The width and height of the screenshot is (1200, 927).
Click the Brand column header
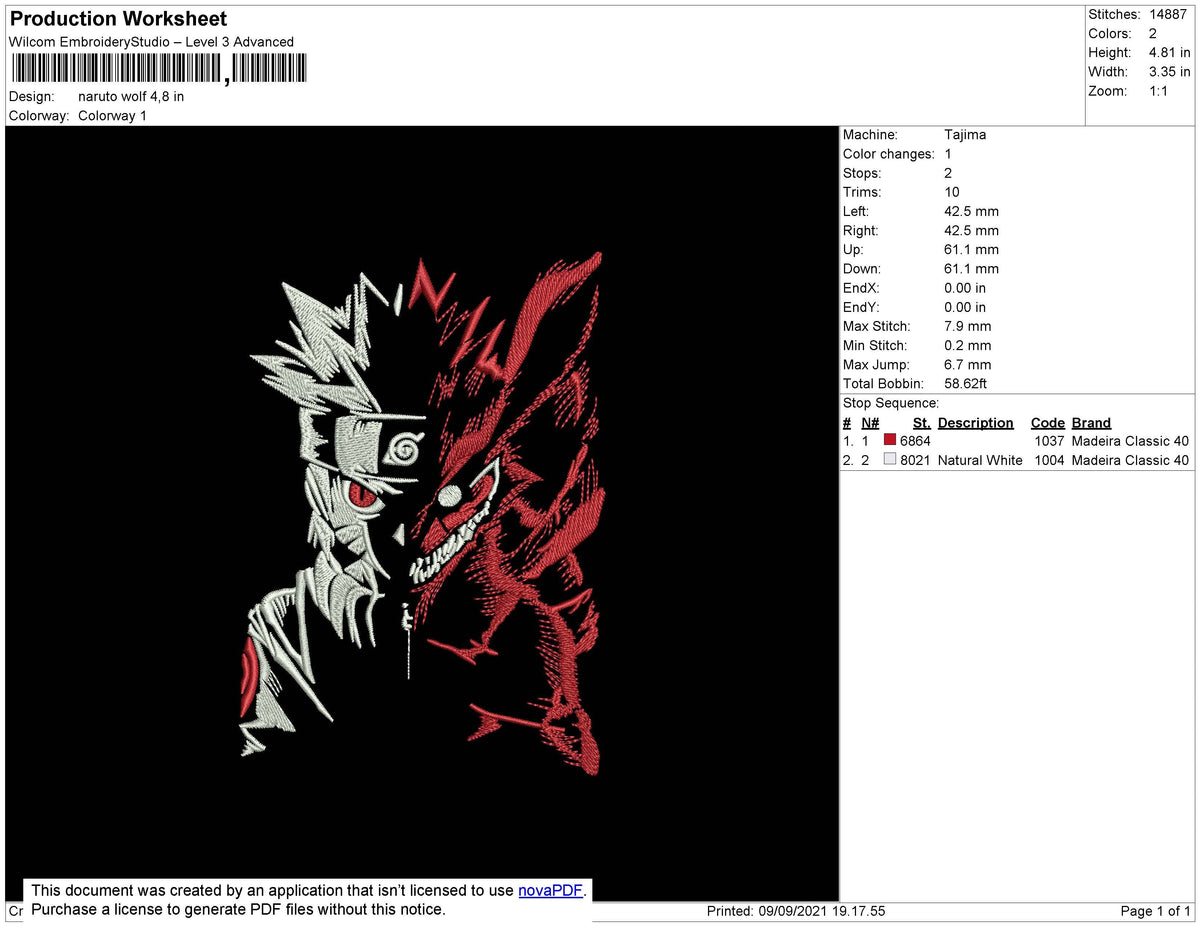1091,422
